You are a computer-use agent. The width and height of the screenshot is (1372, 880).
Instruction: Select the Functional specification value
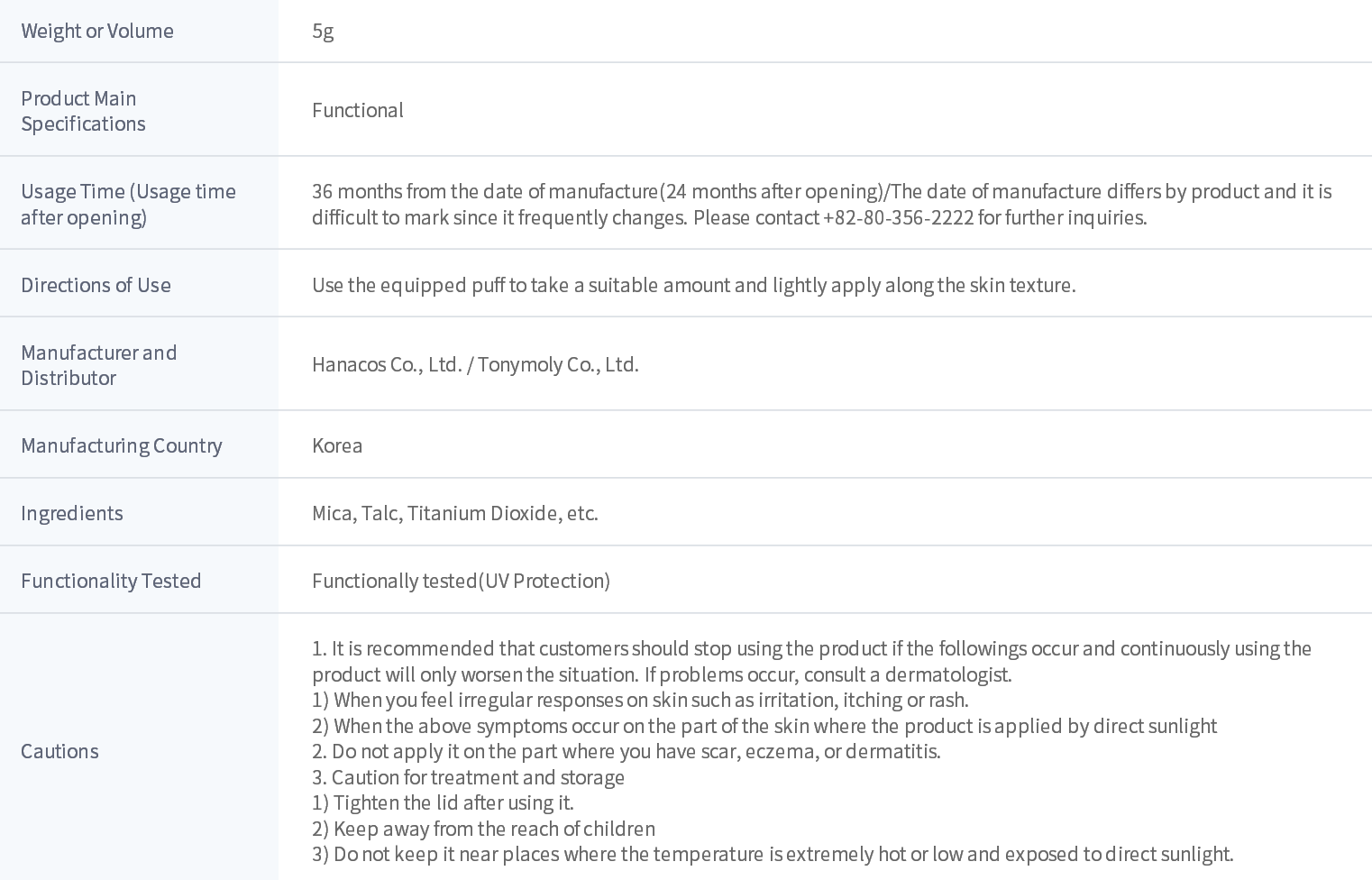point(358,110)
